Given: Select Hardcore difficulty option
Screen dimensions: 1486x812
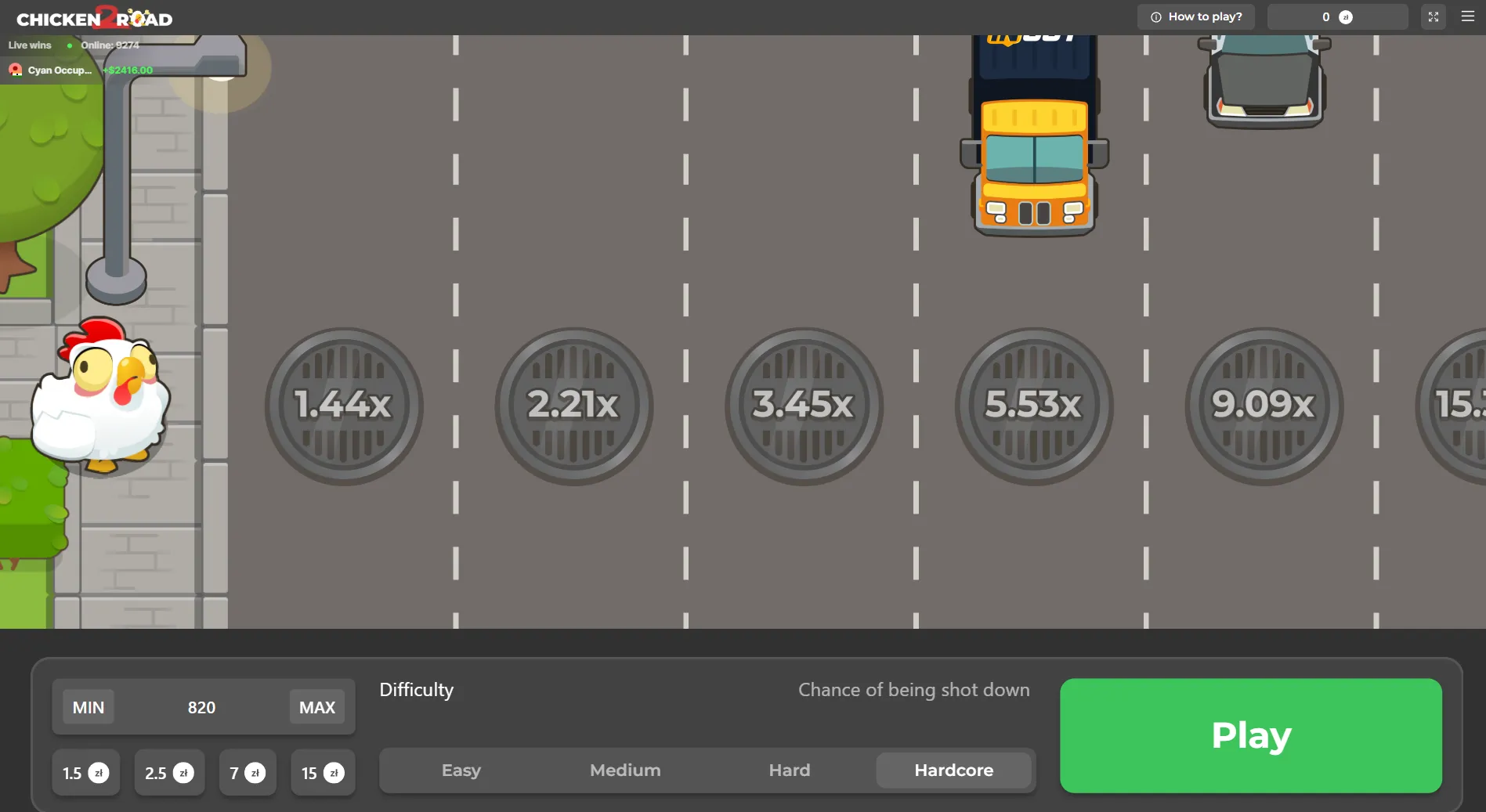Looking at the screenshot, I should tap(953, 770).
